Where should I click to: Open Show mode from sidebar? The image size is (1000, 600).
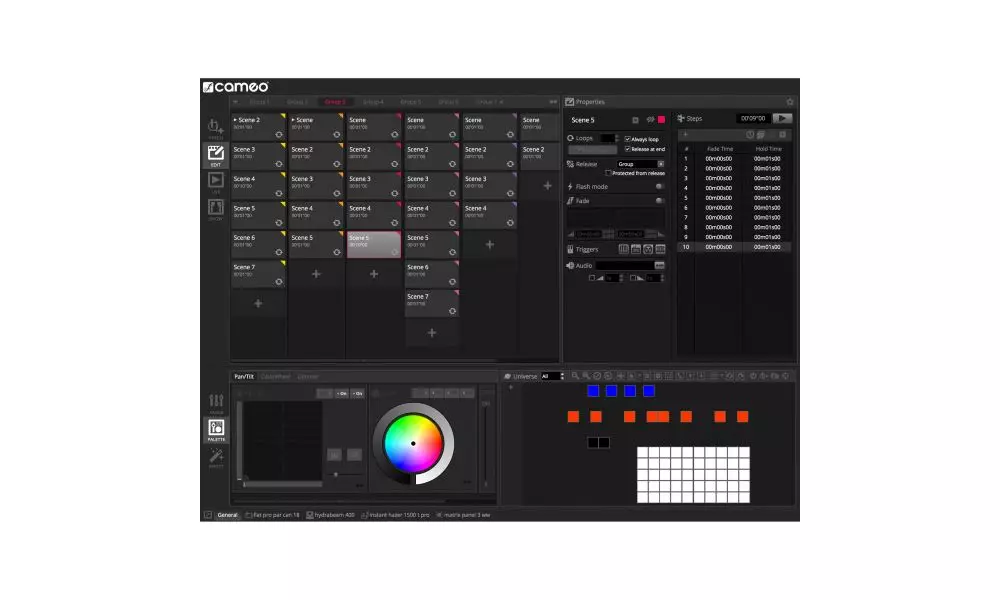(216, 210)
